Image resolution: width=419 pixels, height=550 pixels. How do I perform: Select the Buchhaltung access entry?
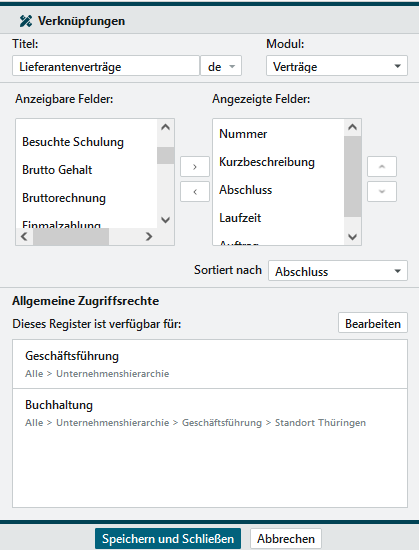pyautogui.click(x=210, y=413)
